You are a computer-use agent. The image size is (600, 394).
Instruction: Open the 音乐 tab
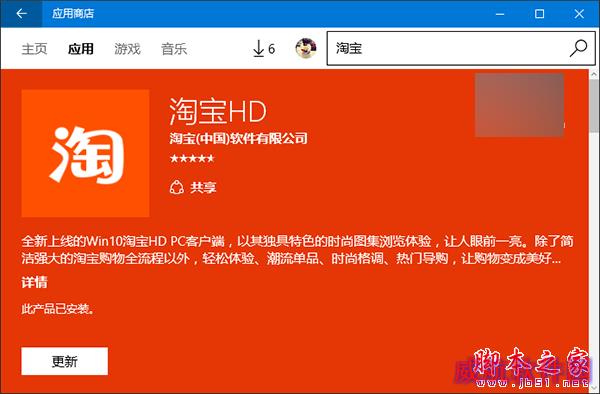coord(174,49)
